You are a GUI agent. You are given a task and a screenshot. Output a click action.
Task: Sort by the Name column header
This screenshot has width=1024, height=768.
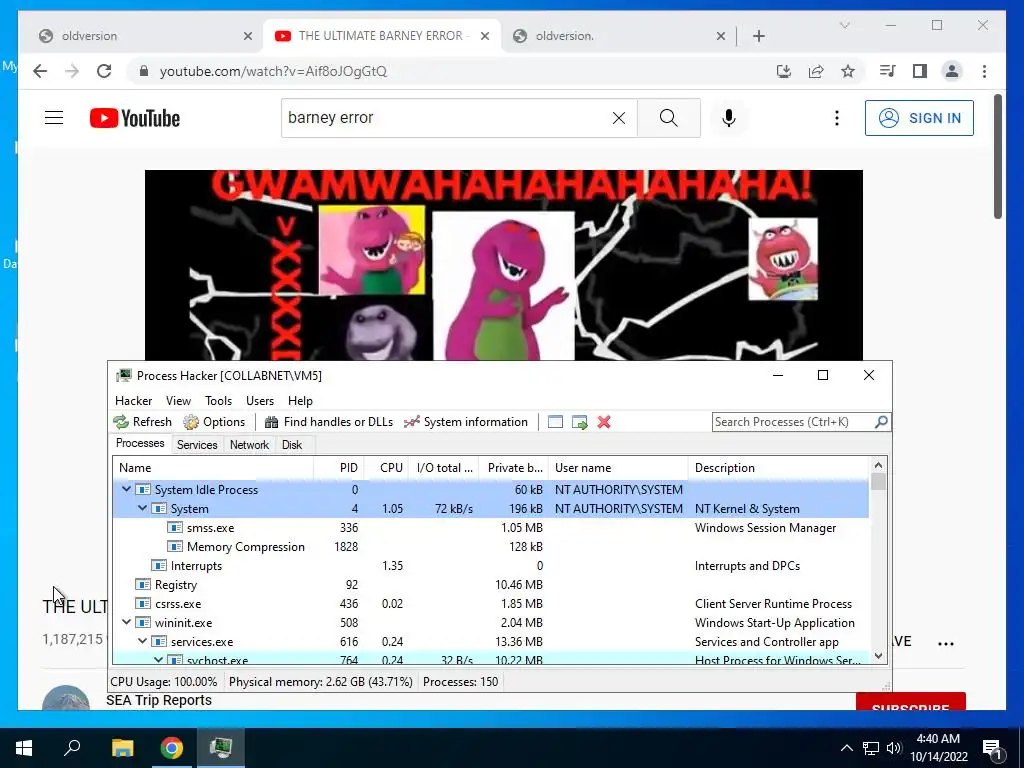[214, 468]
